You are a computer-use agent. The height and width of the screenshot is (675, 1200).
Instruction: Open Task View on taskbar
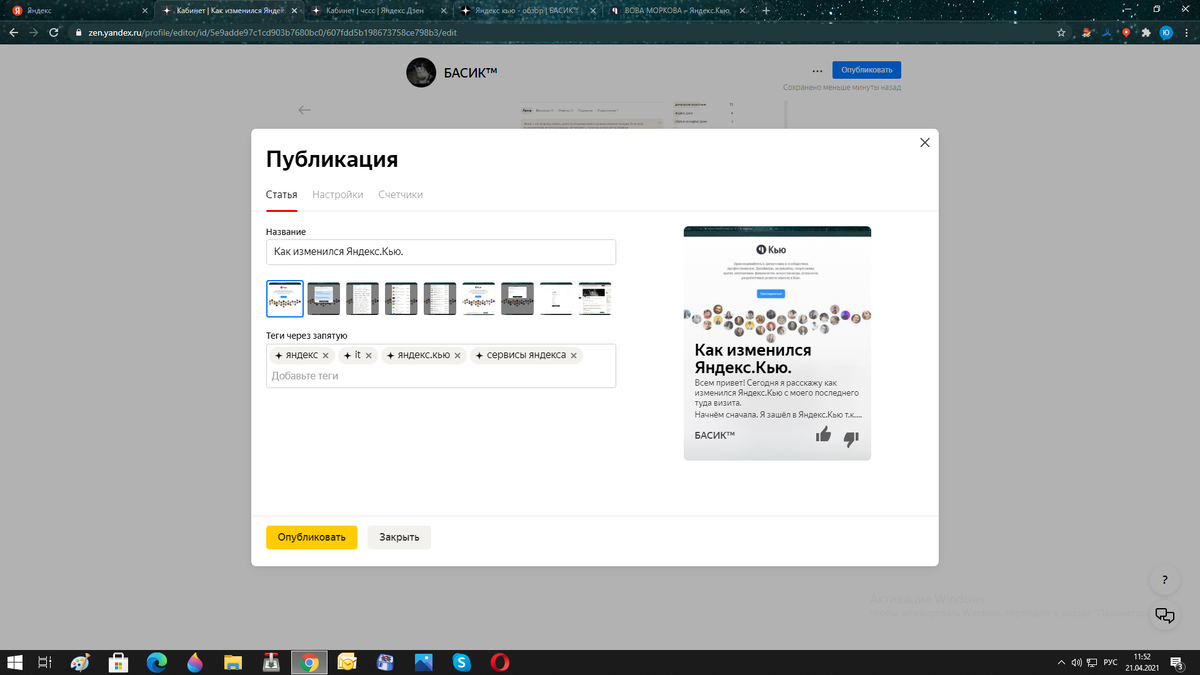click(x=44, y=662)
